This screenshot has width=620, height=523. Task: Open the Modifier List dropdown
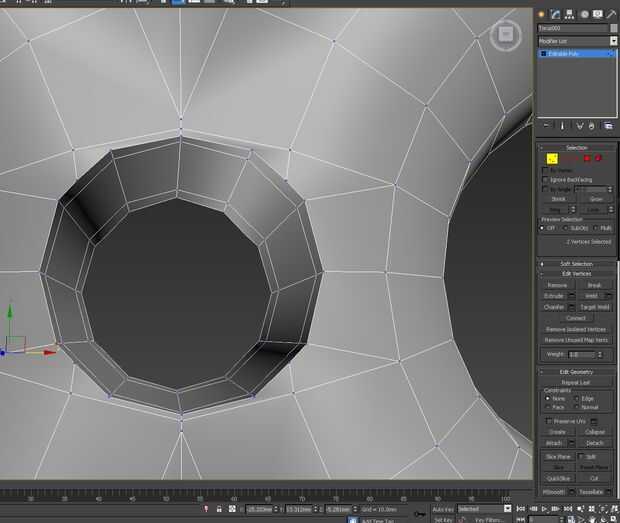click(576, 41)
